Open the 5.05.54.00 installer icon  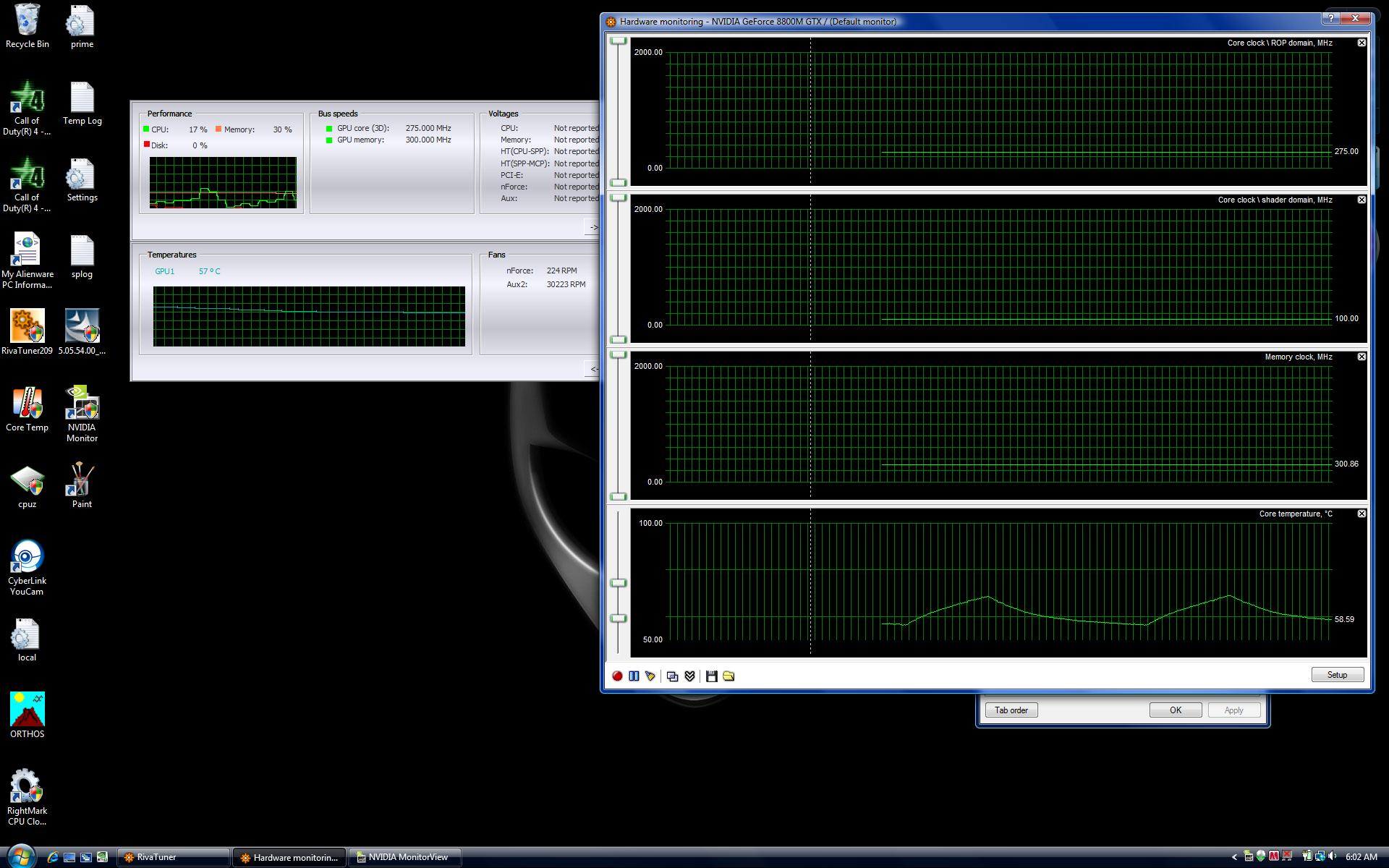82,332
